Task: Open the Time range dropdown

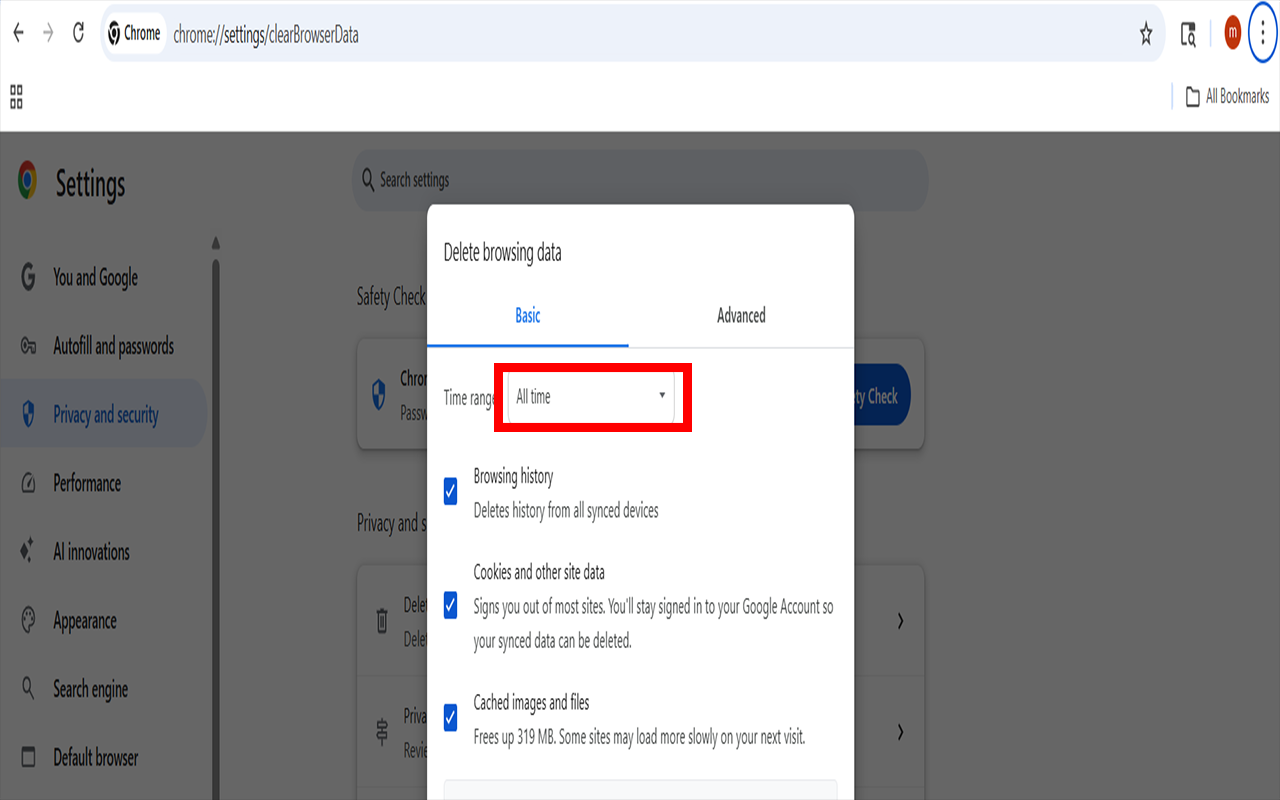Action: [591, 397]
